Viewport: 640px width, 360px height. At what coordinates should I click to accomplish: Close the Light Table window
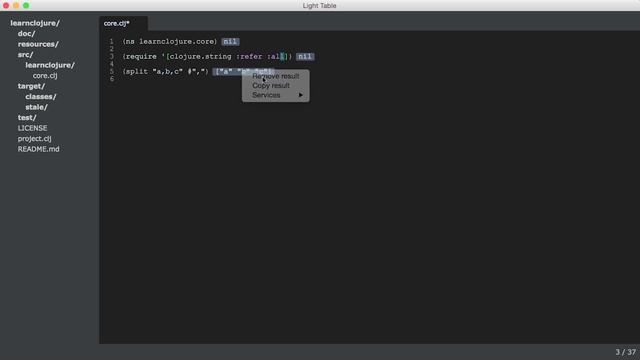(6, 5)
